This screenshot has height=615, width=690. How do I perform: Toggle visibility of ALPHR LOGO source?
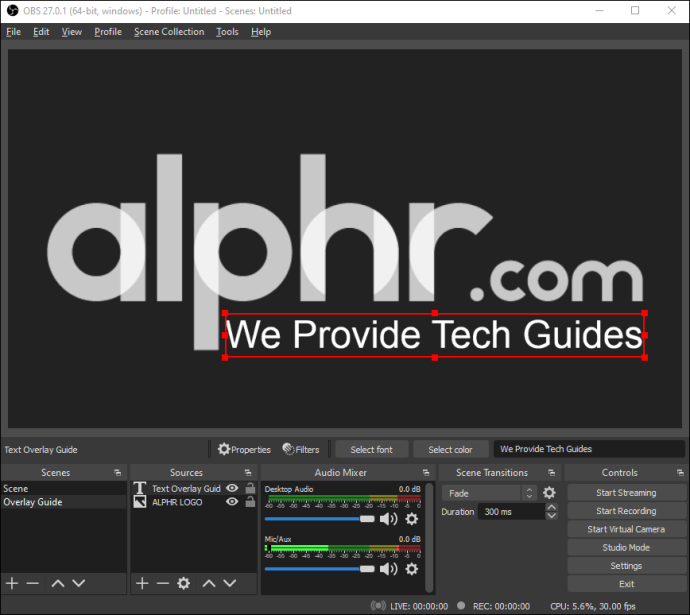click(232, 502)
